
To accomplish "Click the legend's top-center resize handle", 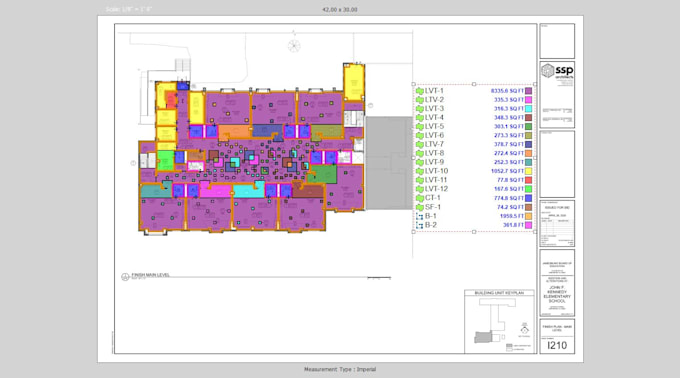I will (x=474, y=84).
